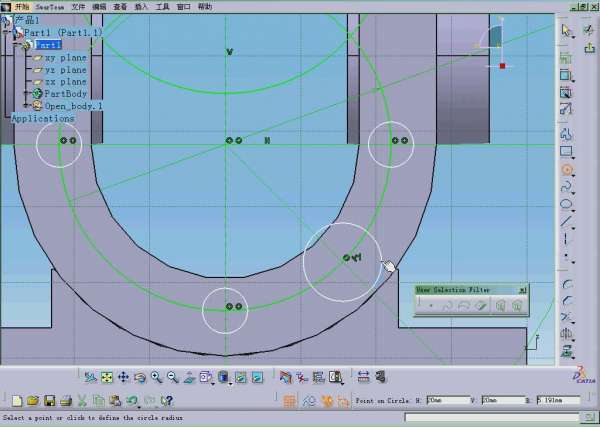The width and height of the screenshot is (600, 427).
Task: Pick the Line tool in sketch toolbar
Action: click(566, 221)
